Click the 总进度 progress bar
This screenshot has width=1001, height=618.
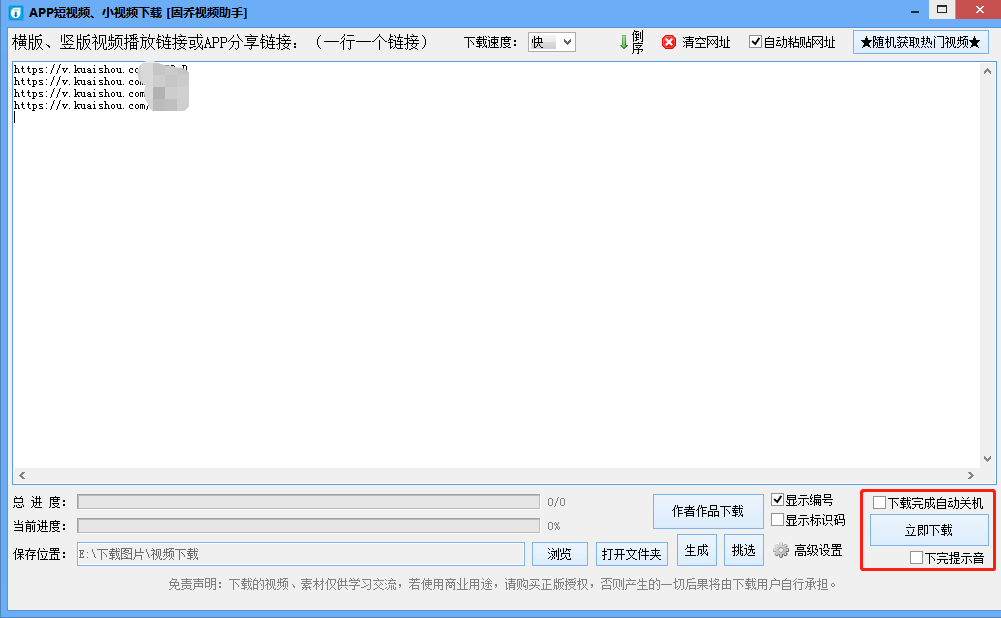pos(308,502)
